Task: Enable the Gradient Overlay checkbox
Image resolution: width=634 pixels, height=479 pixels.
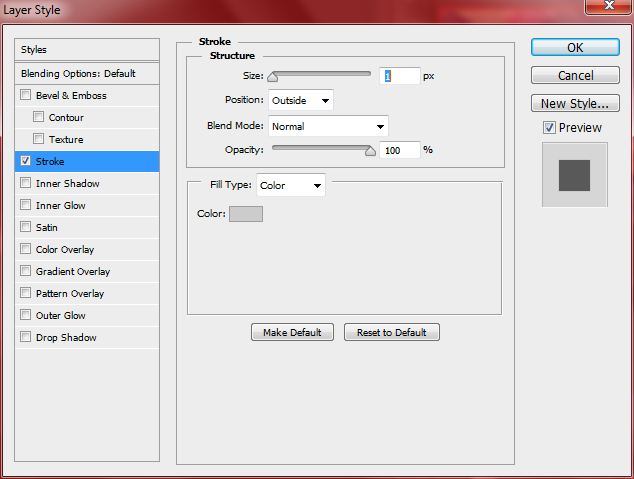Action: [x=25, y=271]
